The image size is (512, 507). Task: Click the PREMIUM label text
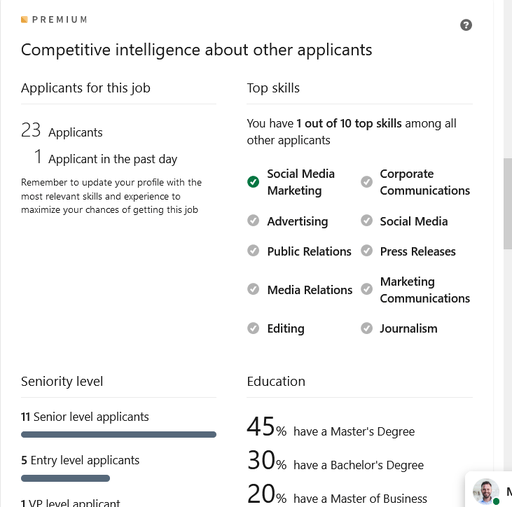point(60,20)
